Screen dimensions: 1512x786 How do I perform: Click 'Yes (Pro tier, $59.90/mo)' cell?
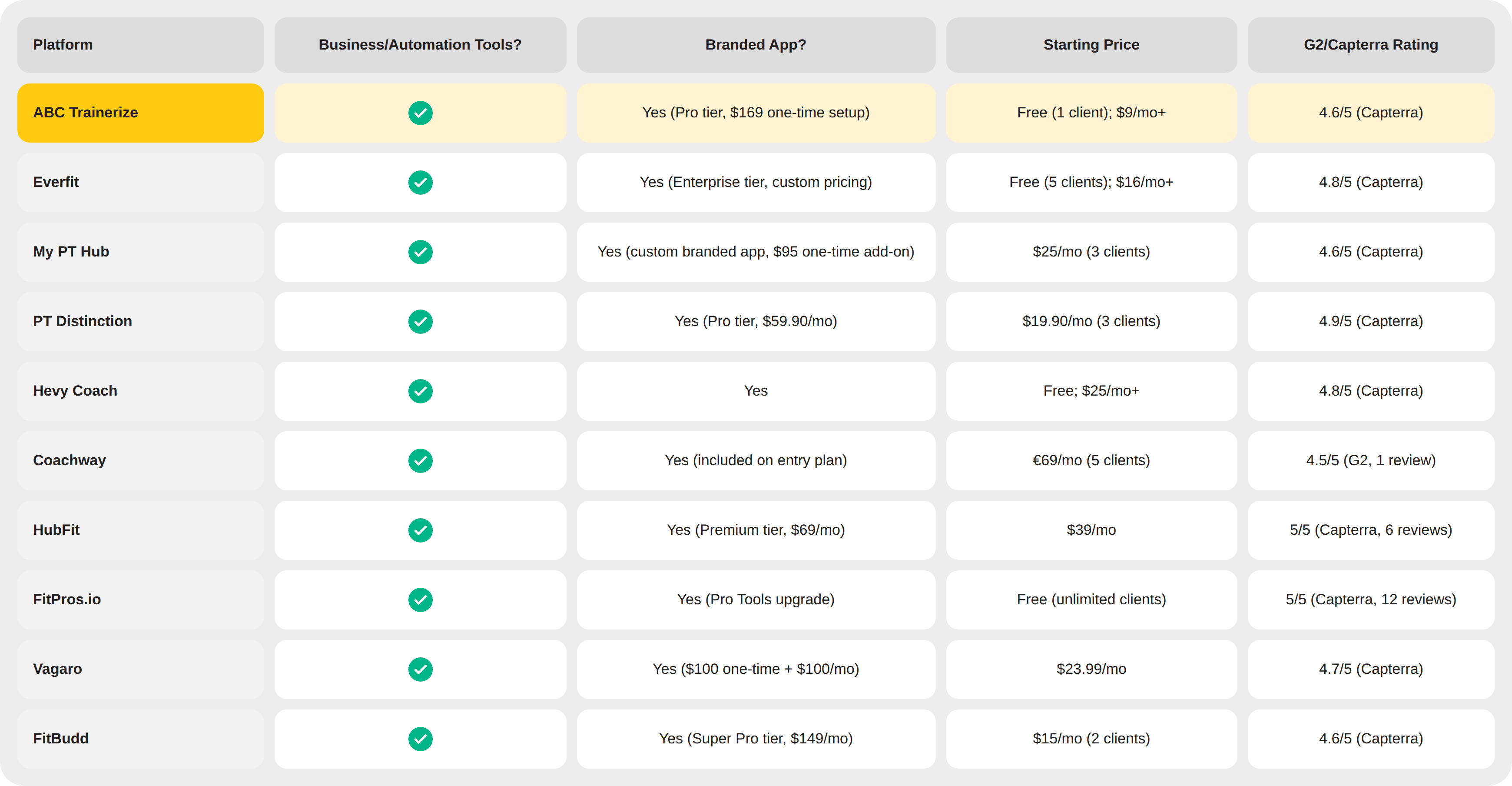[x=756, y=321]
